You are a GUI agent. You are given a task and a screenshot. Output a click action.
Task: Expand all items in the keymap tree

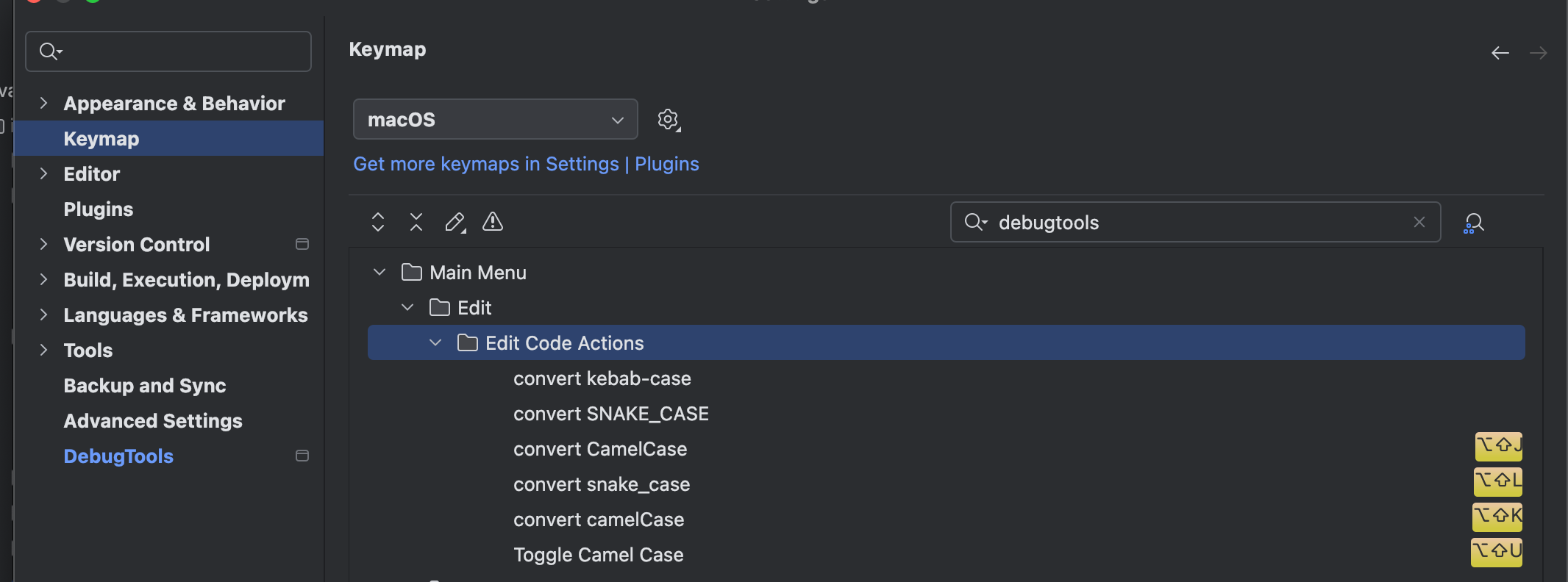pos(377,221)
